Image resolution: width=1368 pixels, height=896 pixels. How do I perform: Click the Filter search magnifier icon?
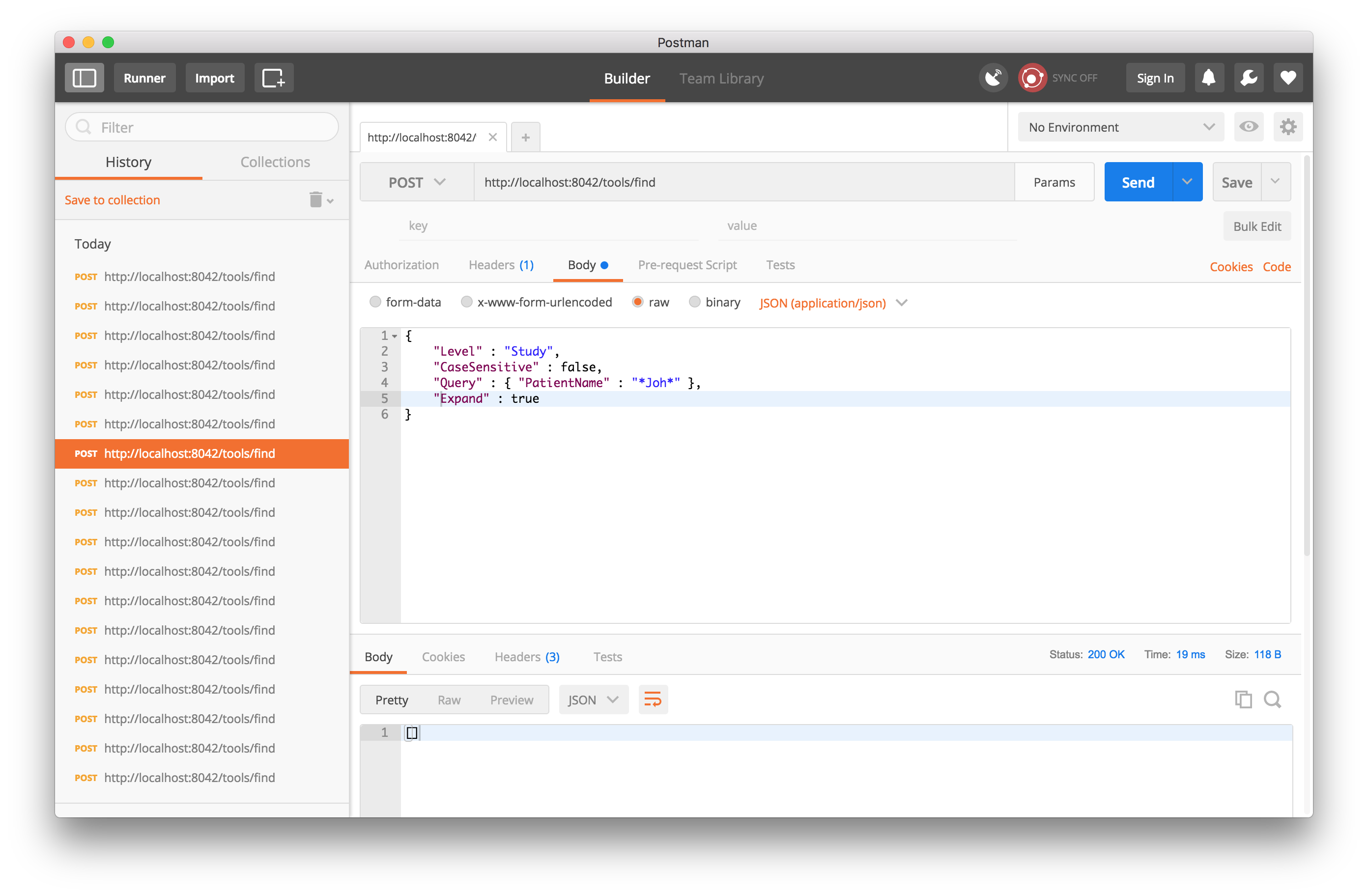coord(84,127)
